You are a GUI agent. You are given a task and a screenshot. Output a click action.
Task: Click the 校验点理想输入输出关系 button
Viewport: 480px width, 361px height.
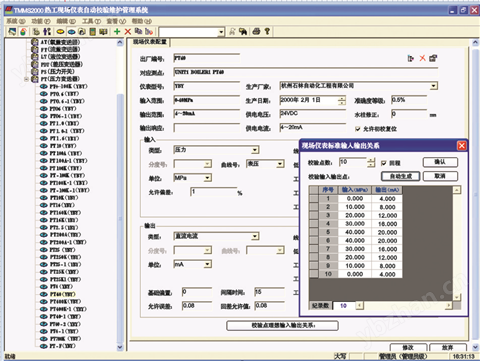pyautogui.click(x=283, y=325)
